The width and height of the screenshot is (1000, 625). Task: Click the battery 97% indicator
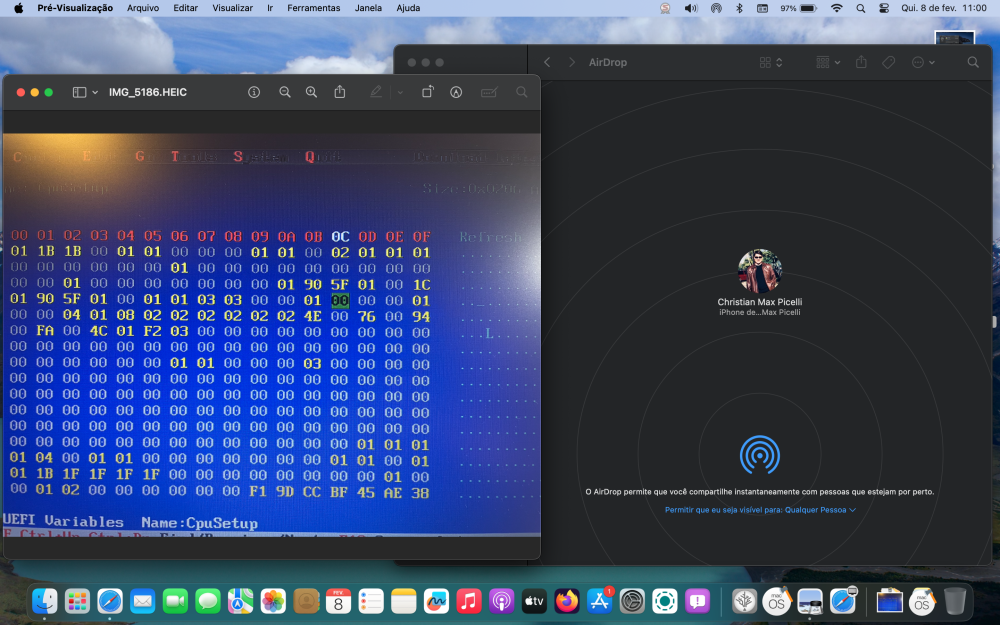(x=798, y=8)
